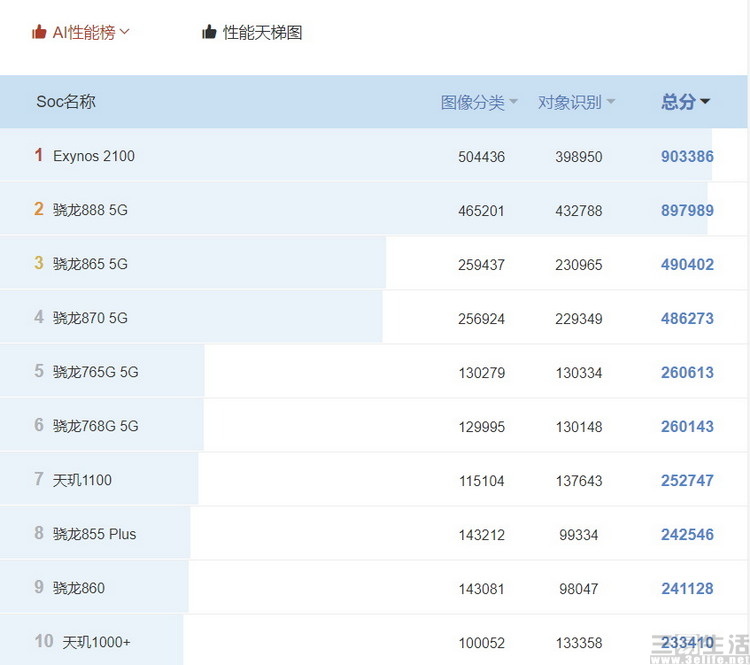
Task: Click object recognition value 230965
Action: pos(579,265)
